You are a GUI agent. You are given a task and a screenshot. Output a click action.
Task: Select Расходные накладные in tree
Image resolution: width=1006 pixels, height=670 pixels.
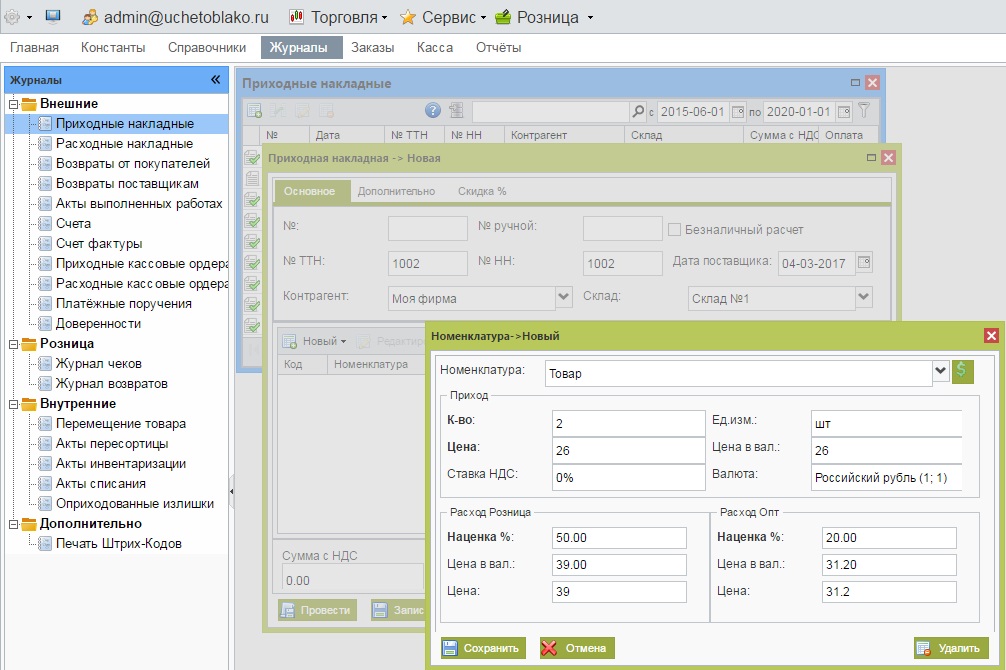124,144
